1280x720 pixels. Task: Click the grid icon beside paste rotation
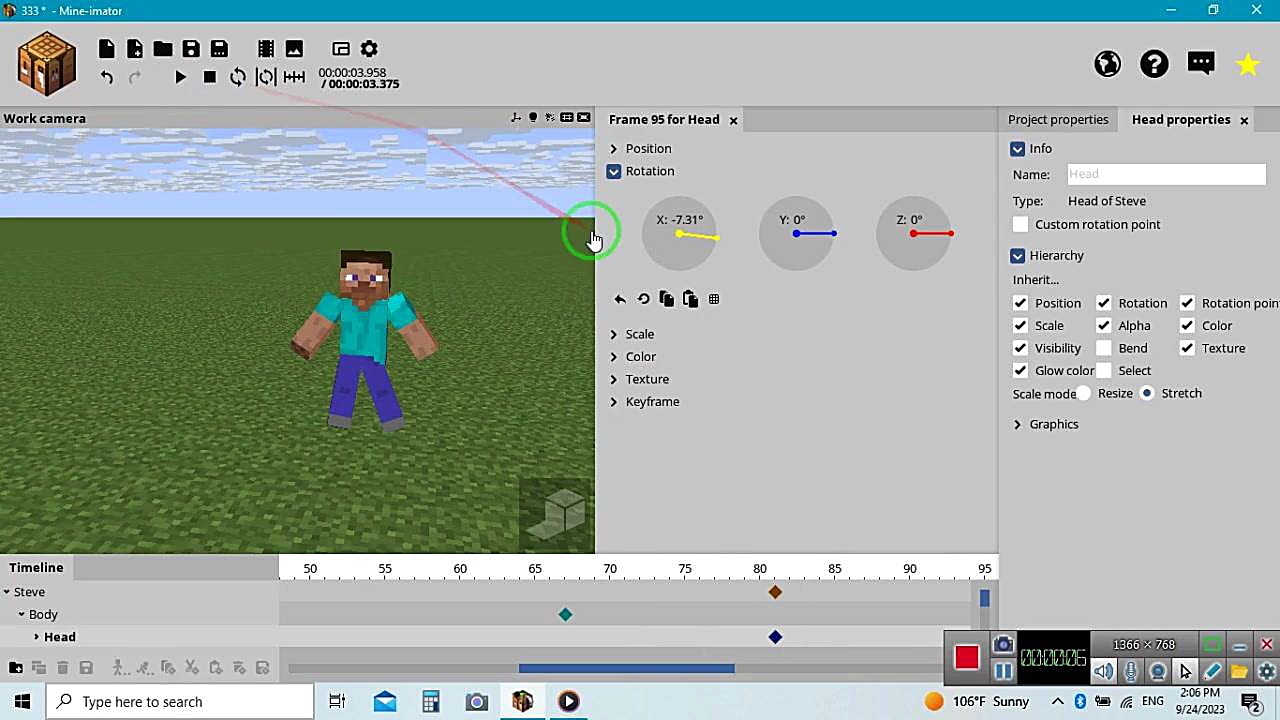[714, 299]
